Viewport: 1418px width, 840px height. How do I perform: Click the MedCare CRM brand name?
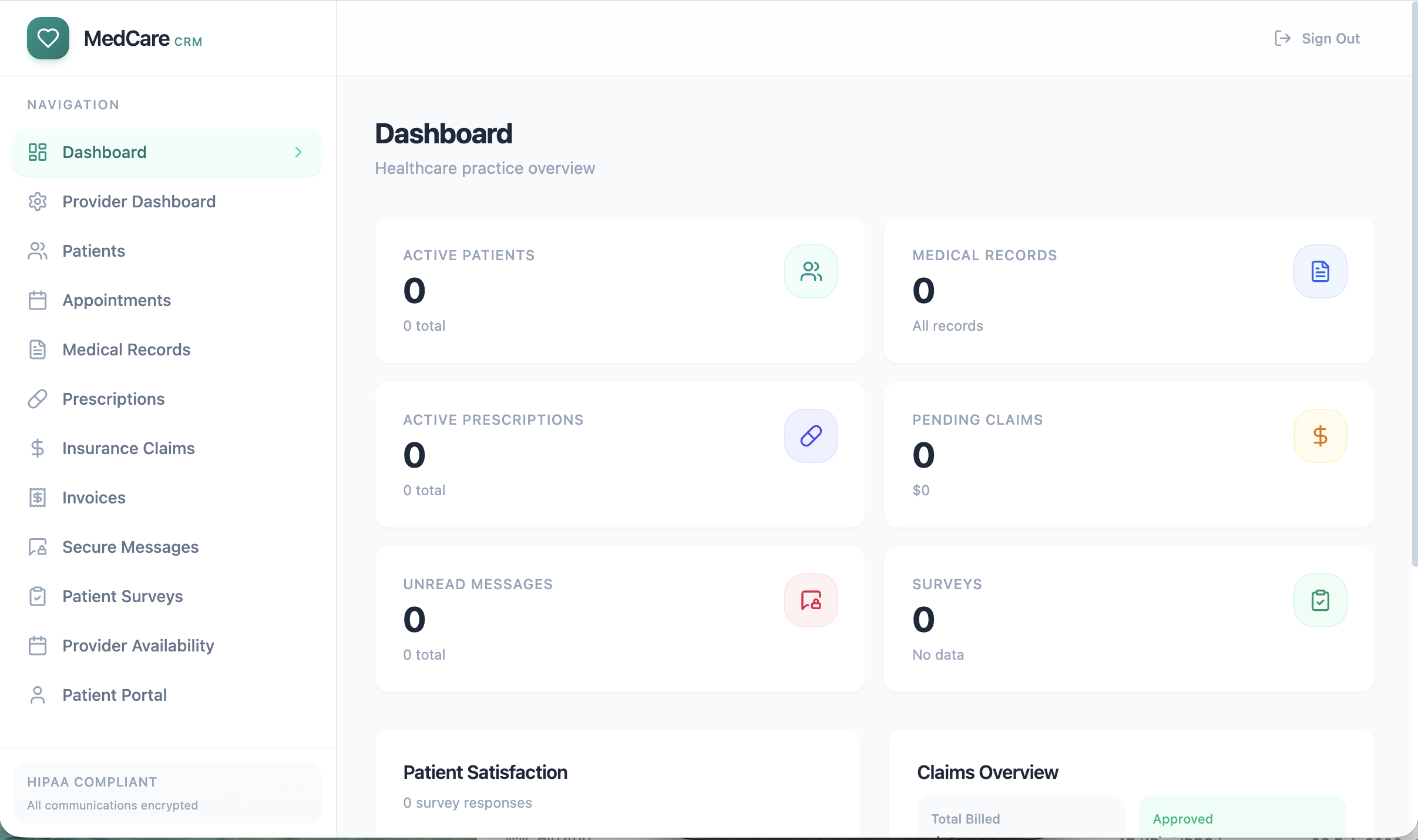point(143,39)
